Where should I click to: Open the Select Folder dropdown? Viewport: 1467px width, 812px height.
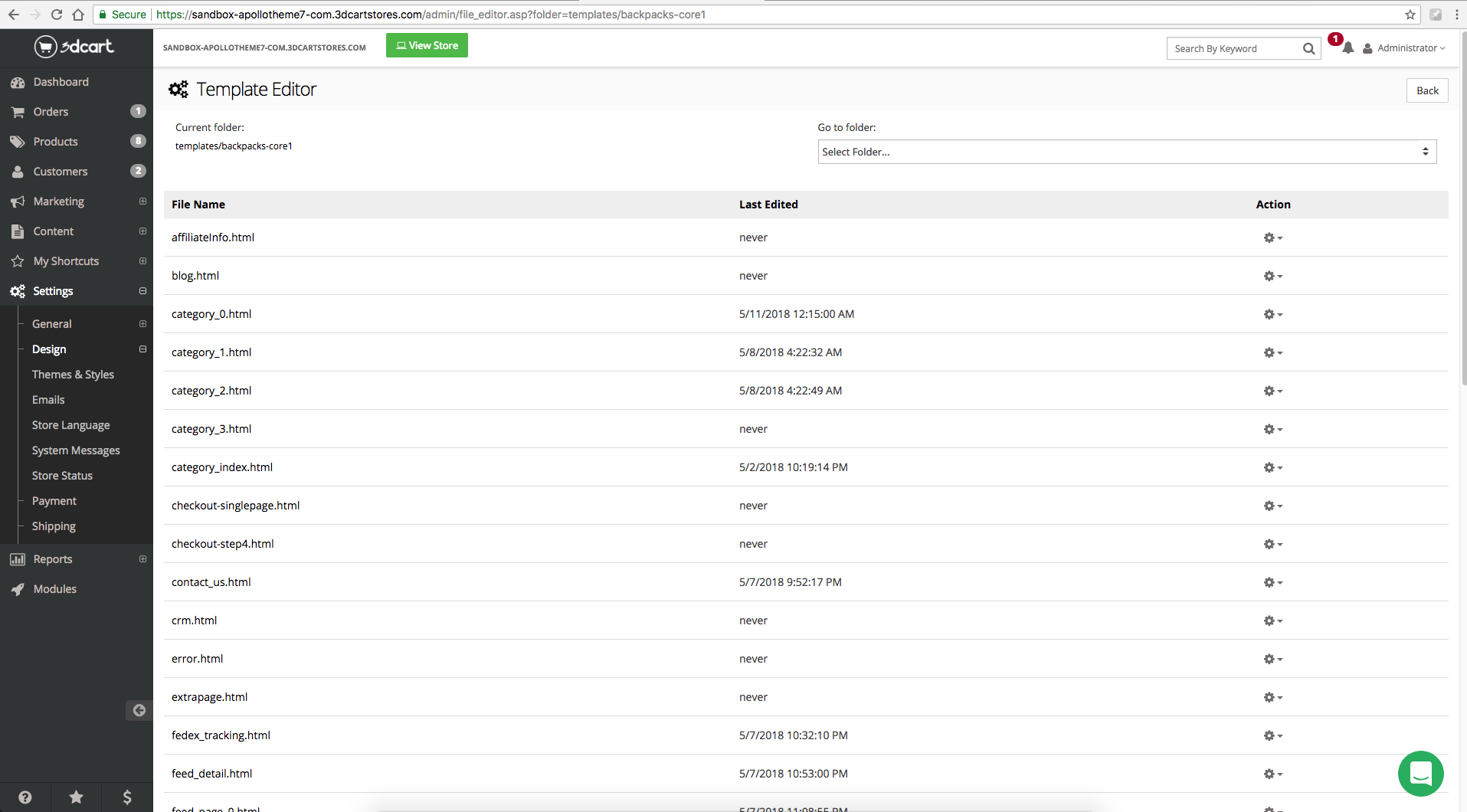coord(1127,152)
